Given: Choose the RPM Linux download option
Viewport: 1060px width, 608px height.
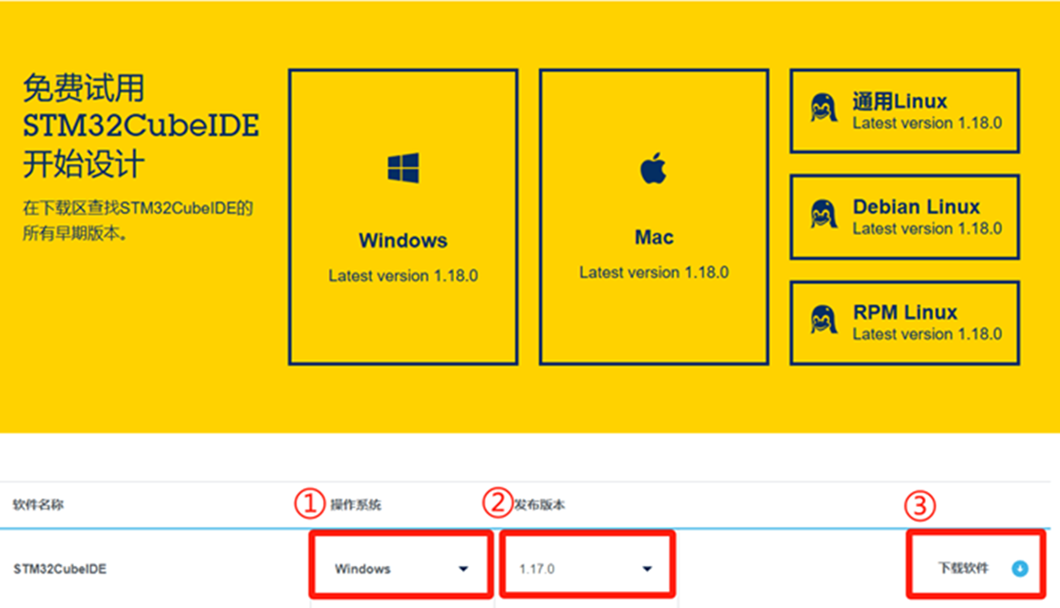Looking at the screenshot, I should 905,323.
